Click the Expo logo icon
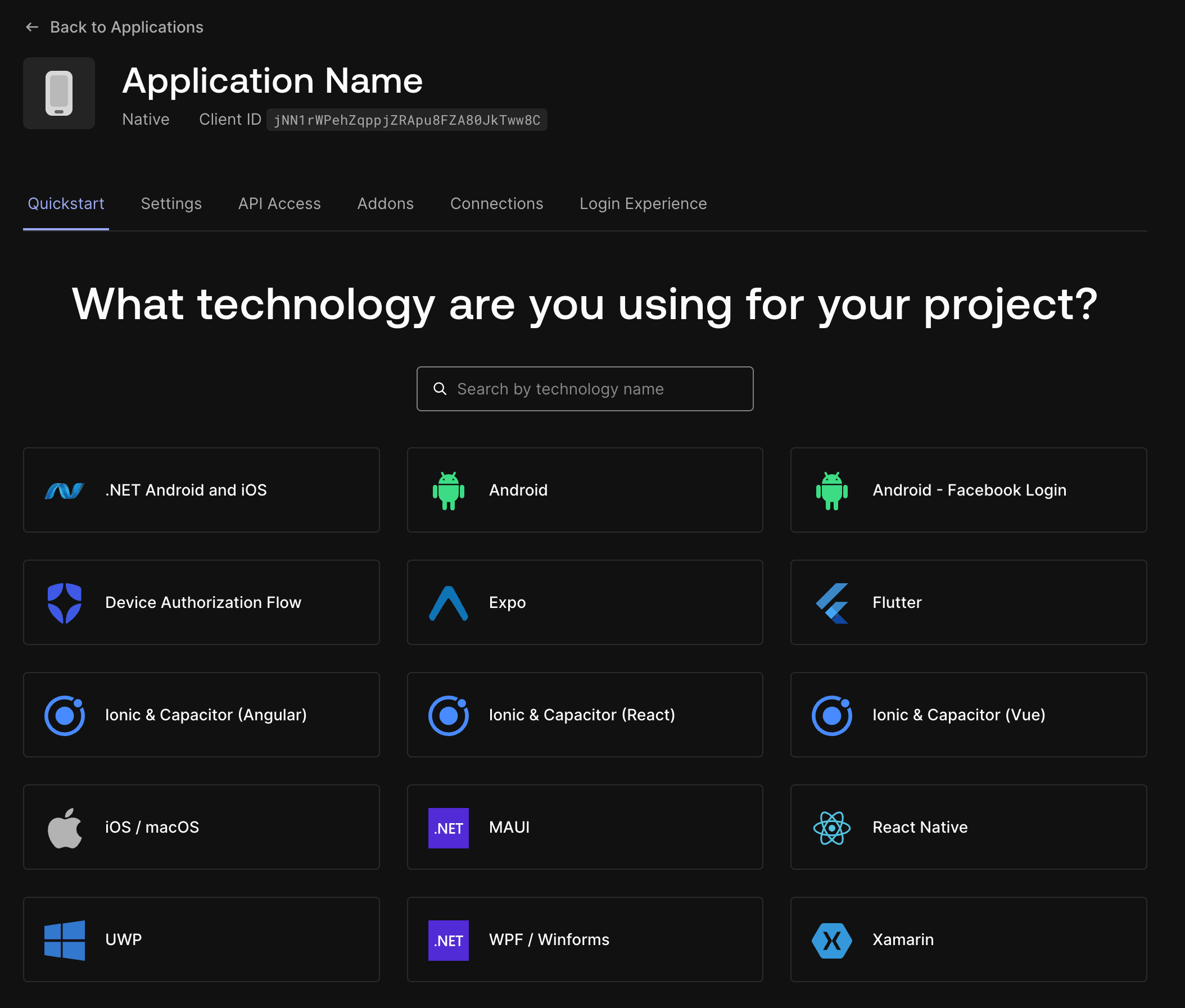This screenshot has height=1008, width=1185. [x=448, y=603]
